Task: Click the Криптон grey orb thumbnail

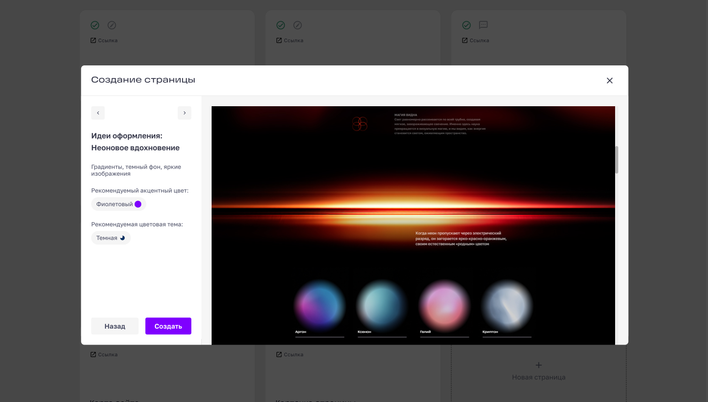Action: [x=507, y=306]
